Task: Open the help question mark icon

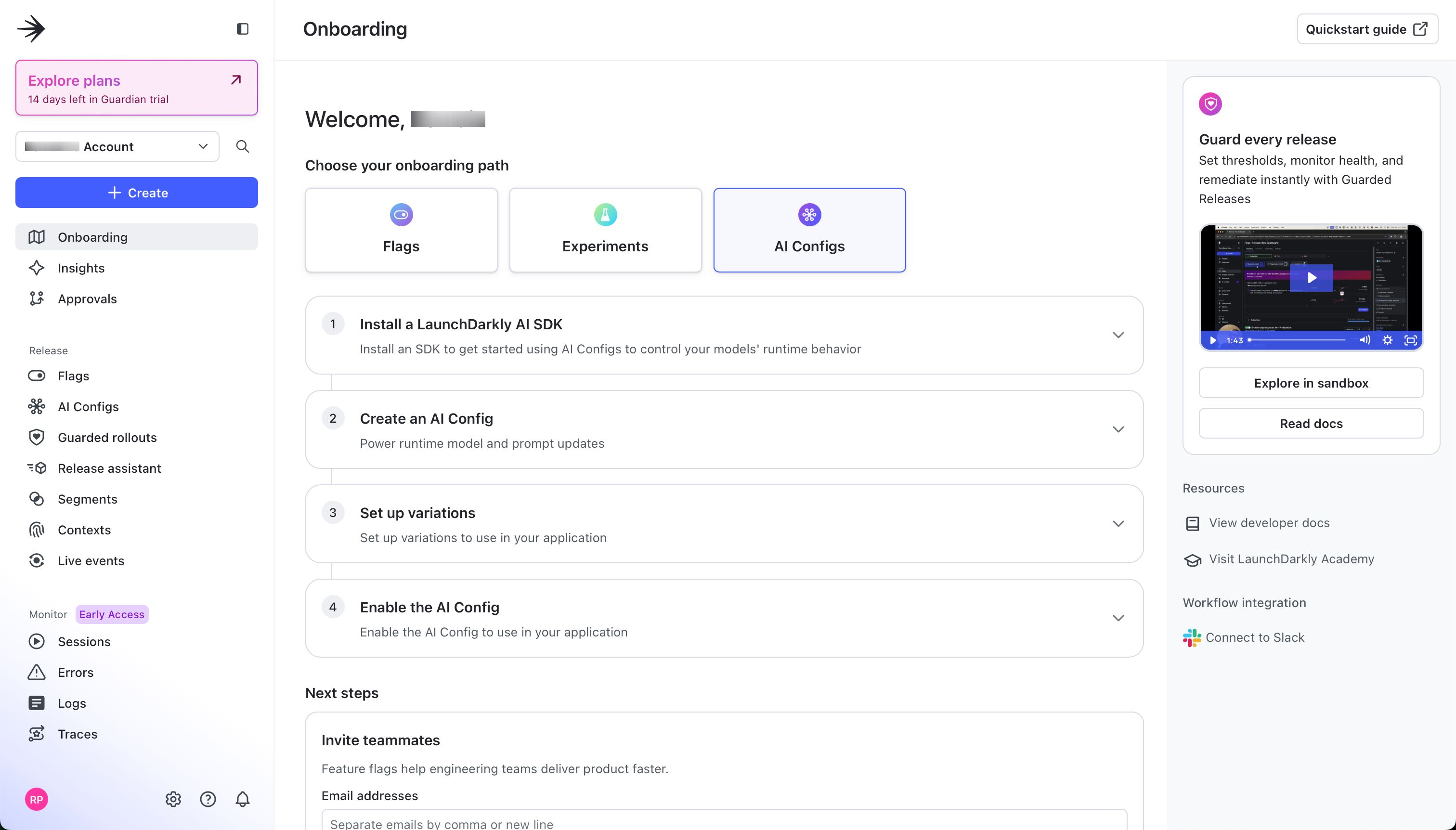Action: 208,799
